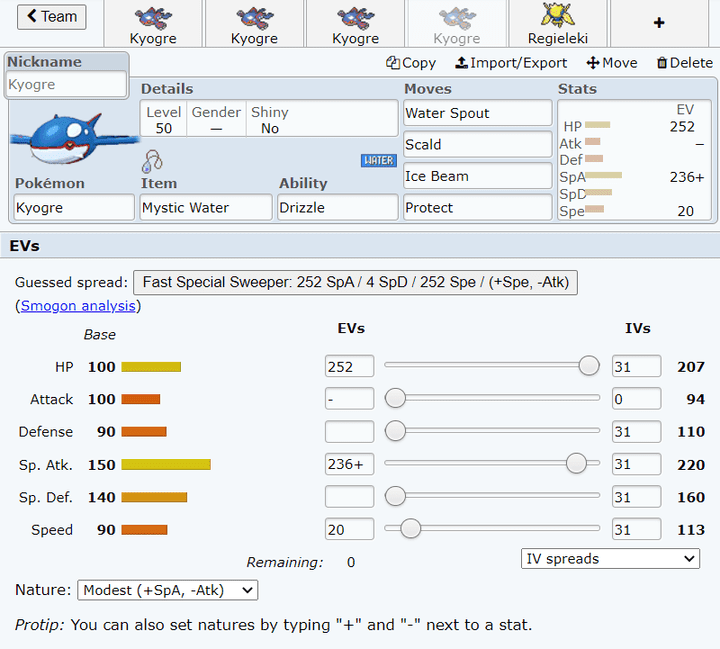Click the Speed EV slider handle
The width and height of the screenshot is (720, 649).
[411, 529]
